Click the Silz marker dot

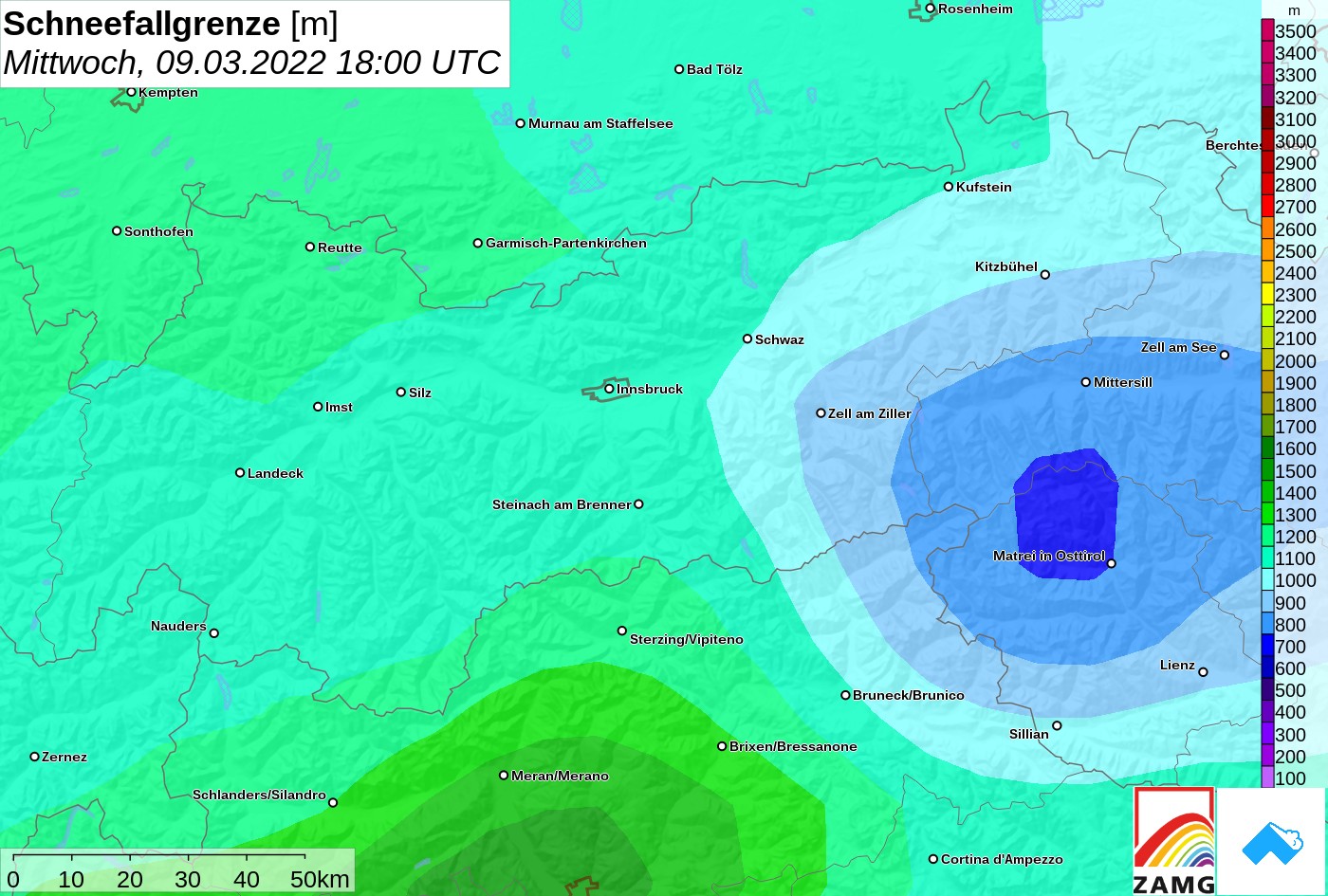(x=401, y=392)
